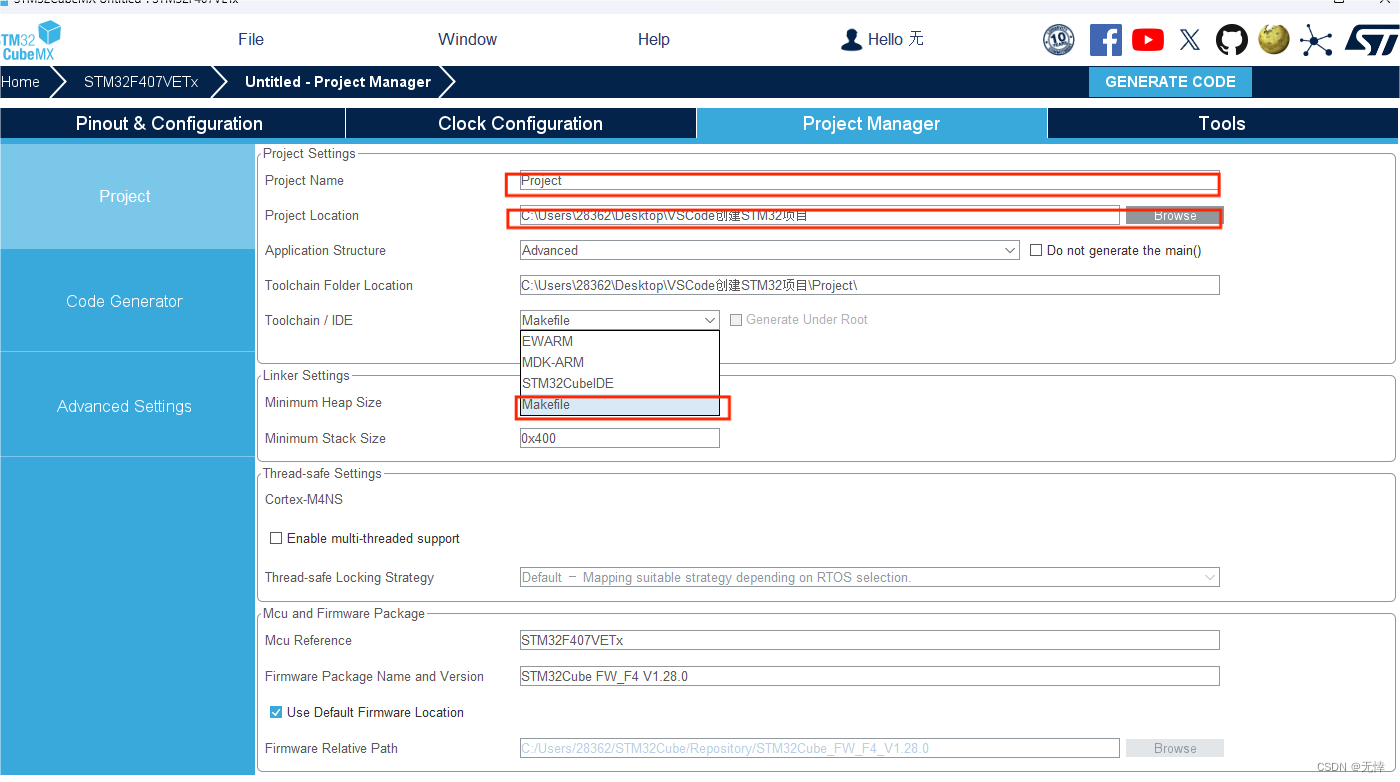This screenshot has width=1400, height=782.
Task: Click the Firmware Relative Path field
Action: 819,748
